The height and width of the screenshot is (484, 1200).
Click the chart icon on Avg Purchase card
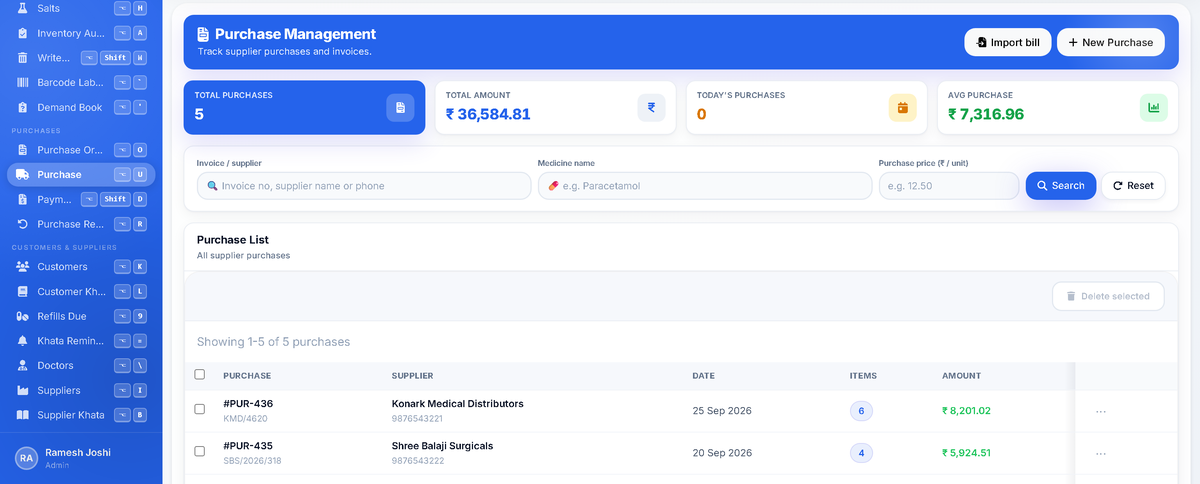tap(1153, 107)
